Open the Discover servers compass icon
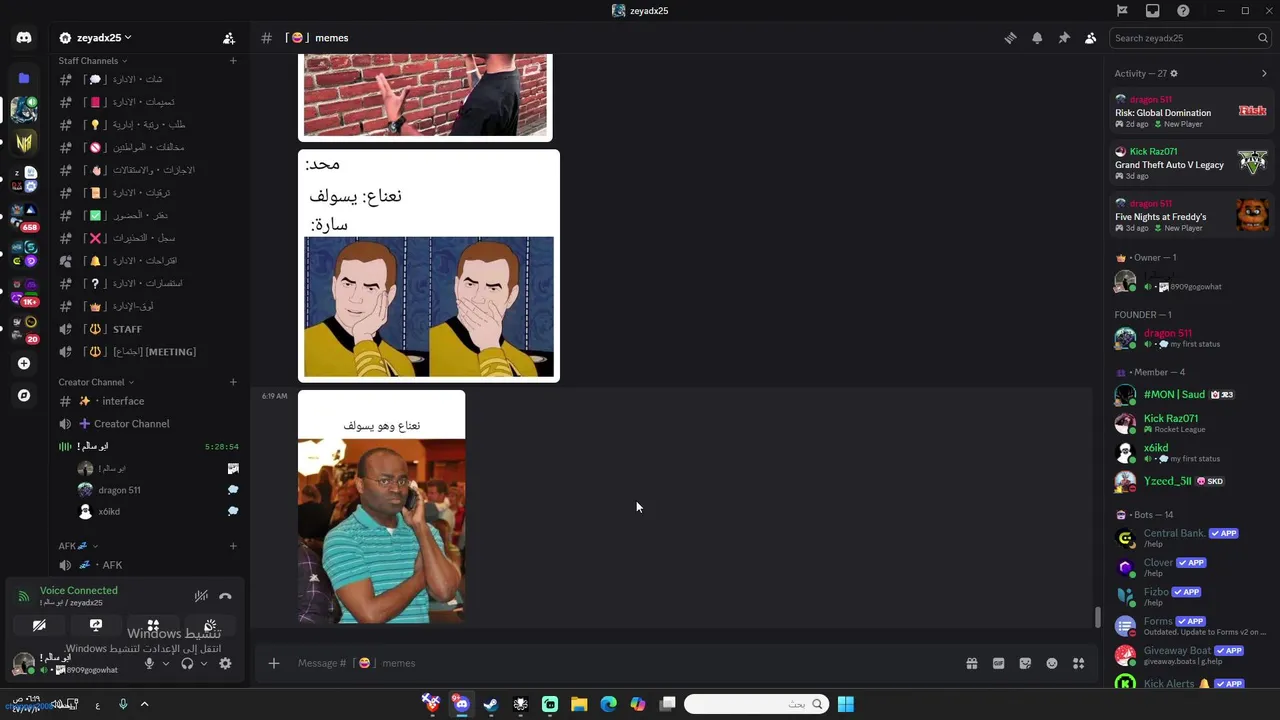Viewport: 1280px width, 720px height. click(x=24, y=396)
